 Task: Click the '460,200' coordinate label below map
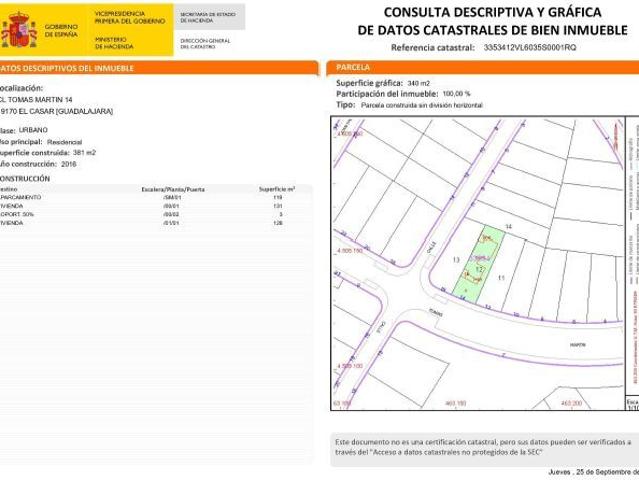(571, 403)
